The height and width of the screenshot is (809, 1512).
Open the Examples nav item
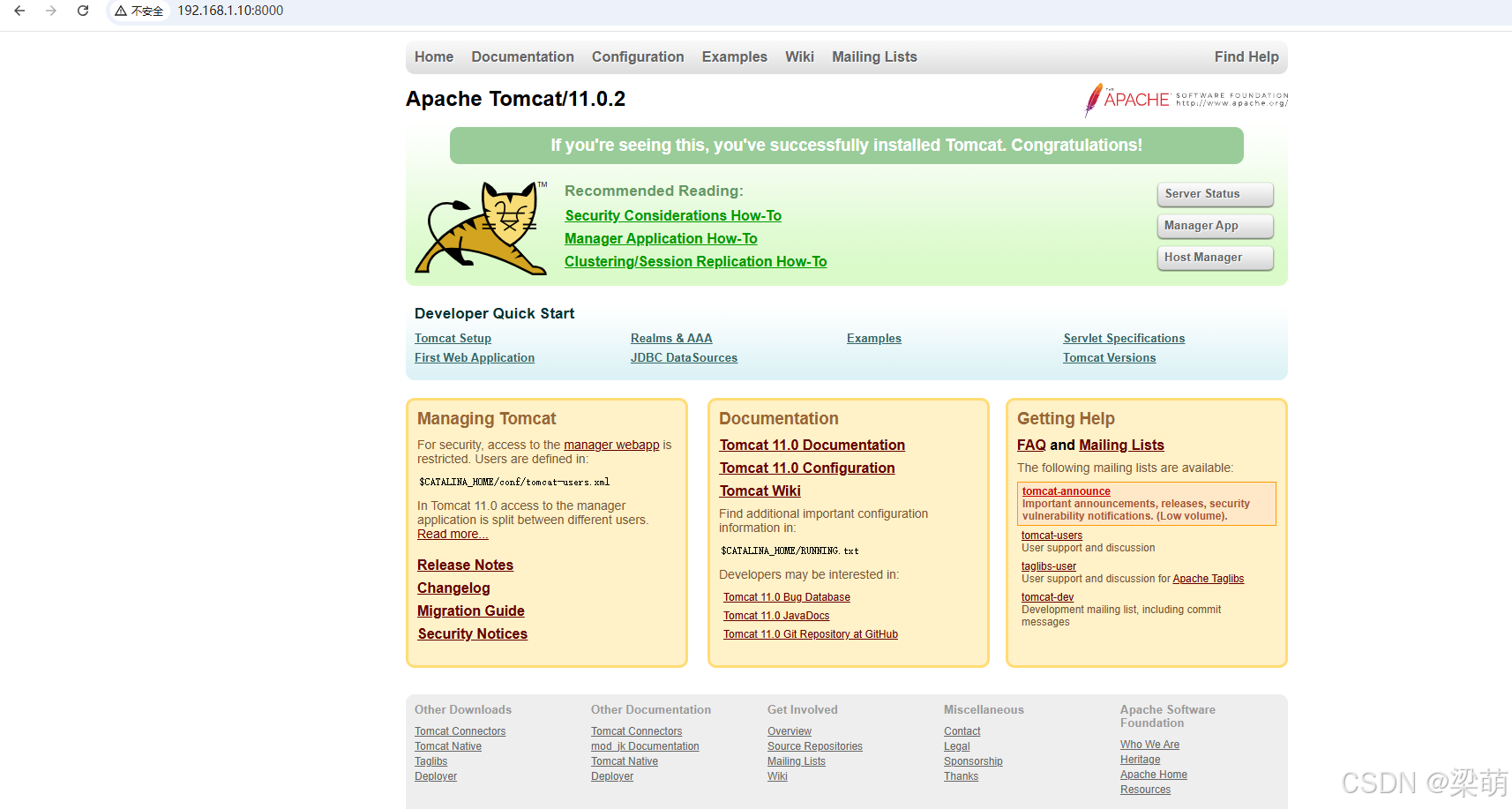click(x=735, y=56)
